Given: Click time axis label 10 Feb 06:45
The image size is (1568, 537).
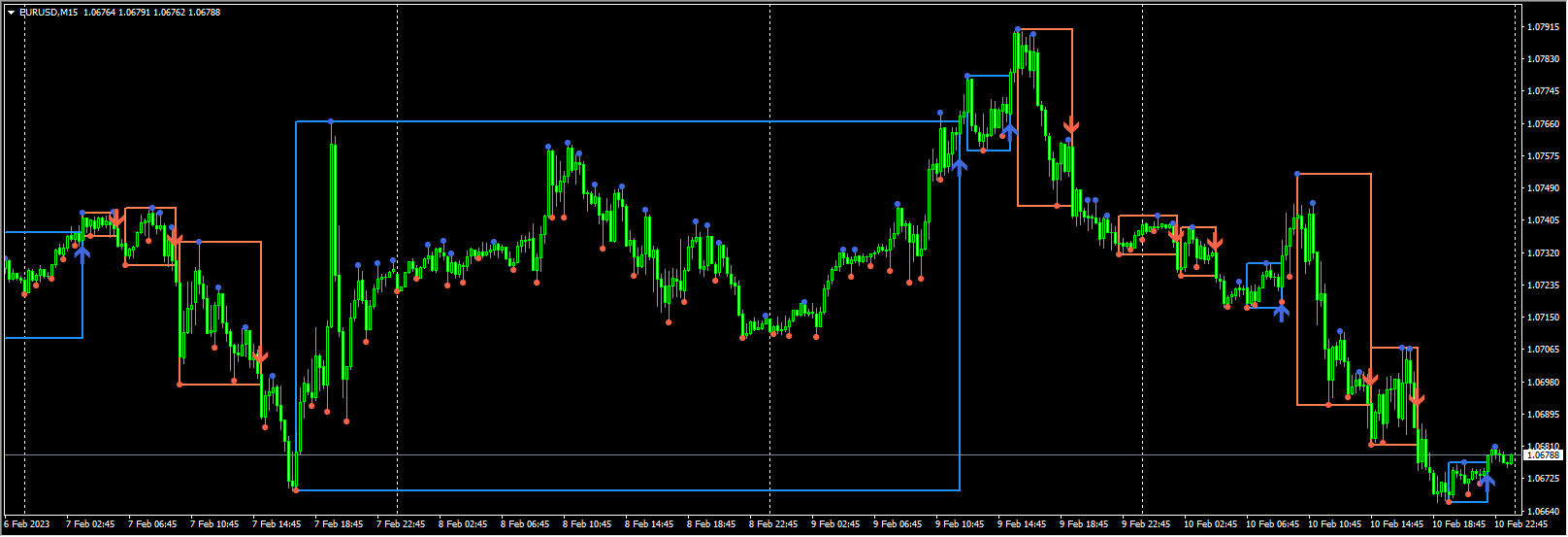Looking at the screenshot, I should point(1272,524).
